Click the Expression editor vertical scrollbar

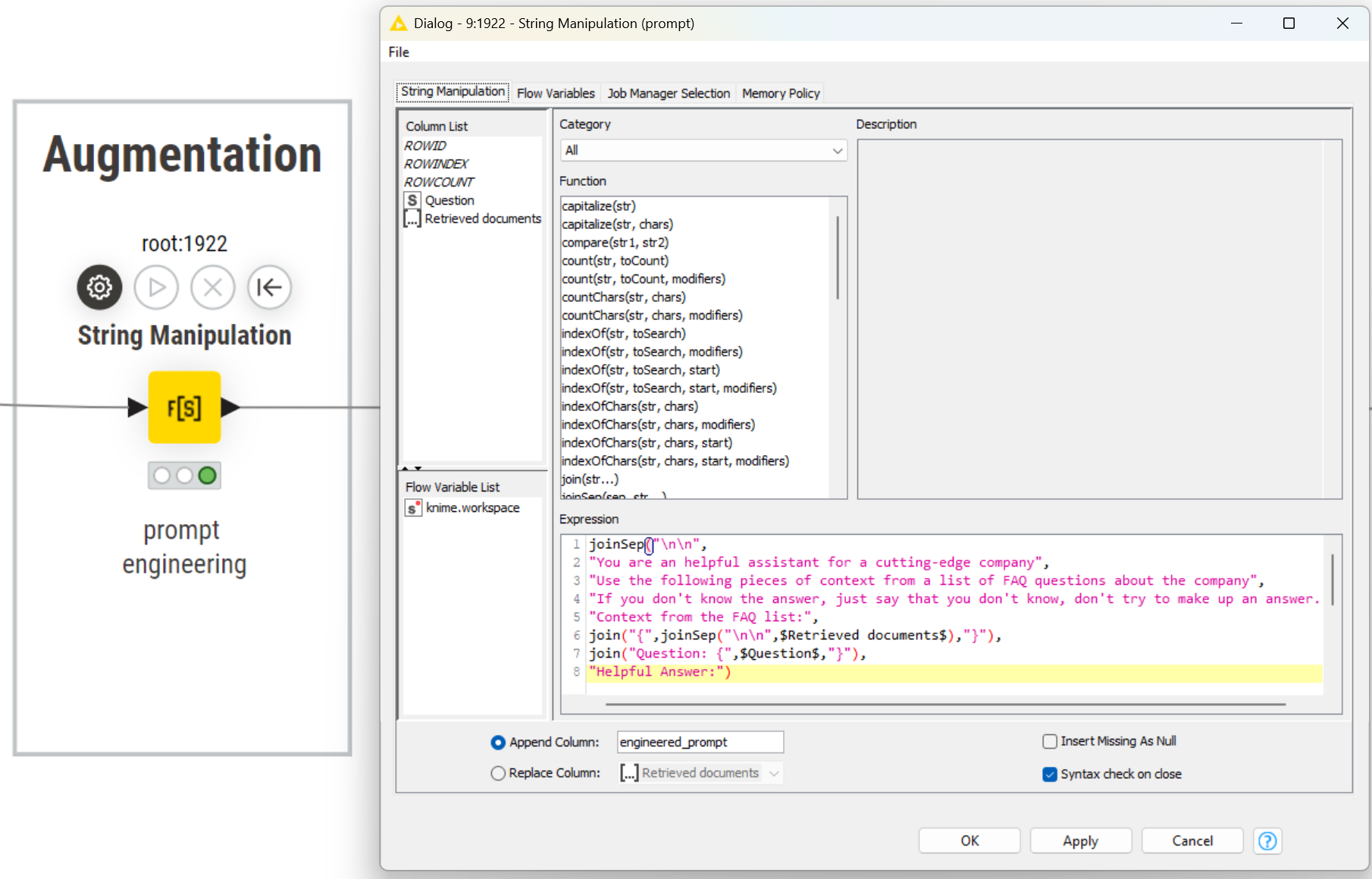(1333, 579)
